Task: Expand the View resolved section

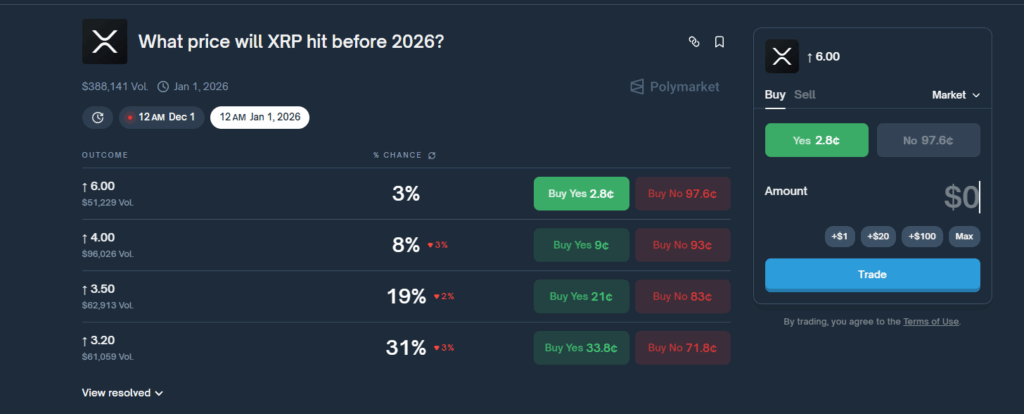Action: tap(122, 393)
